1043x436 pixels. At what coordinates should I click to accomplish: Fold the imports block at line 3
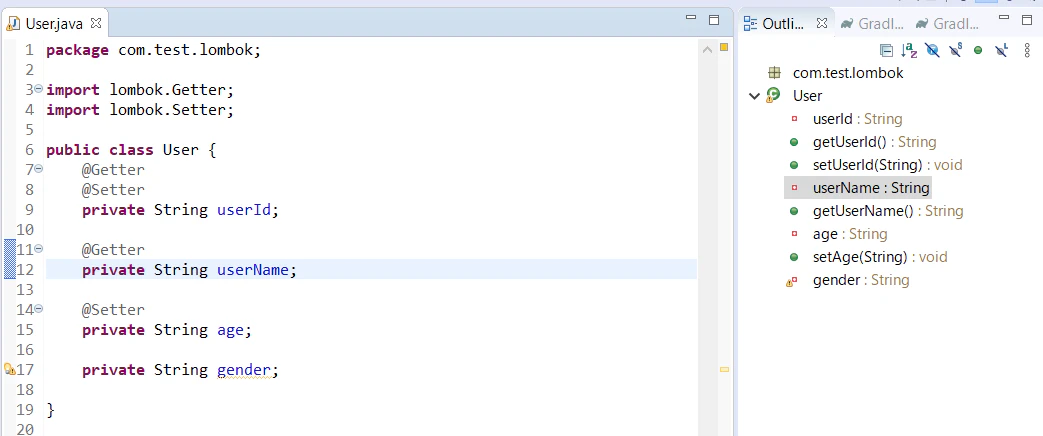click(38, 88)
